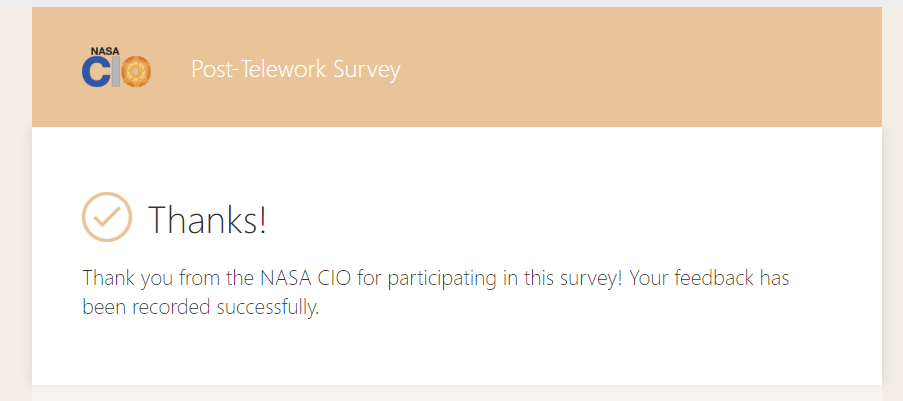Click the word "Survey" in the header
This screenshot has height=401, width=903.
coord(369,70)
